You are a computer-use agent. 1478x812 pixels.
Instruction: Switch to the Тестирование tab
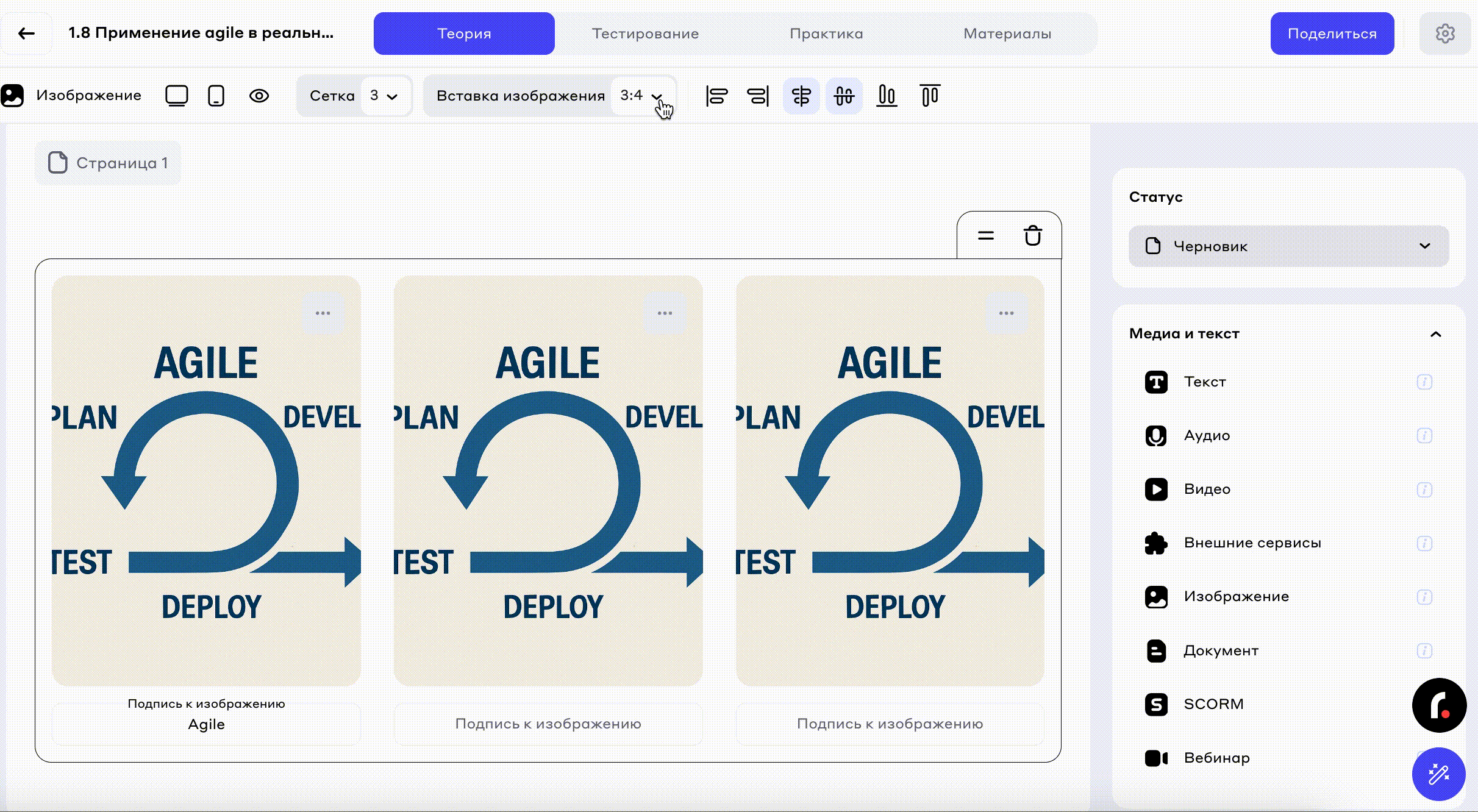point(645,34)
